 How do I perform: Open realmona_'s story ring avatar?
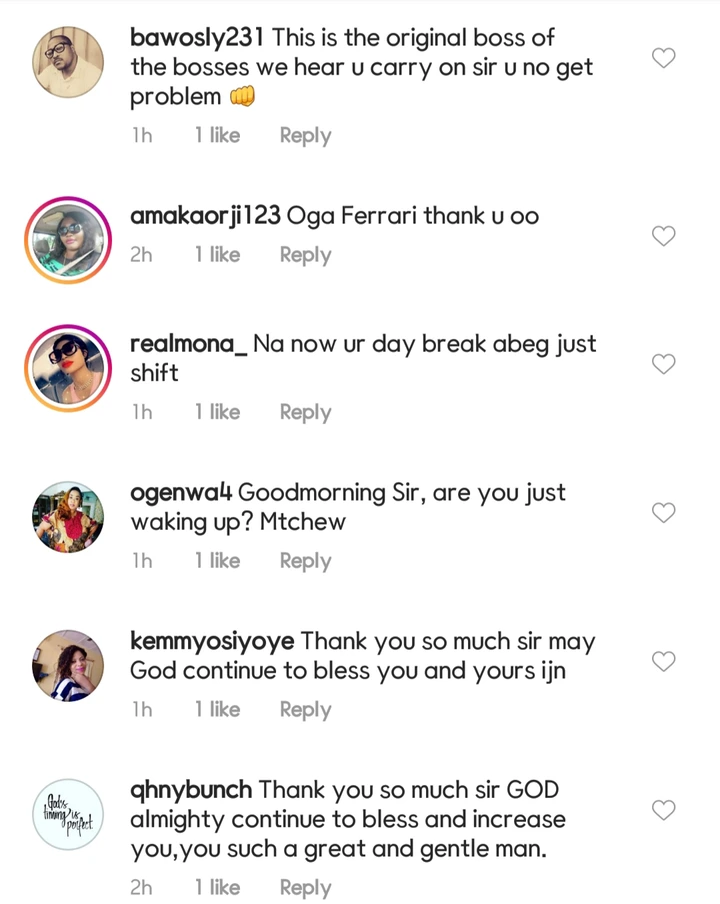(68, 368)
